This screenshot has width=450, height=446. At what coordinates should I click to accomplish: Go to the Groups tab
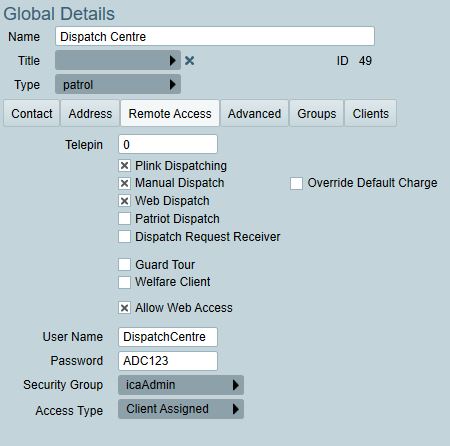317,113
